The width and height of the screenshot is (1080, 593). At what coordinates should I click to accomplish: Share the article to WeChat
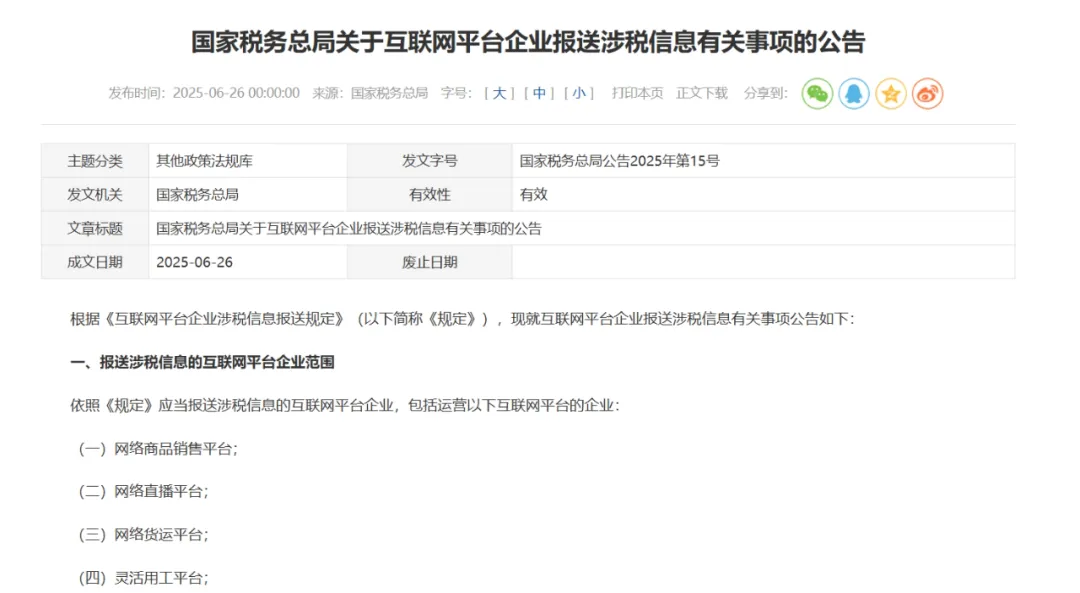(x=817, y=94)
